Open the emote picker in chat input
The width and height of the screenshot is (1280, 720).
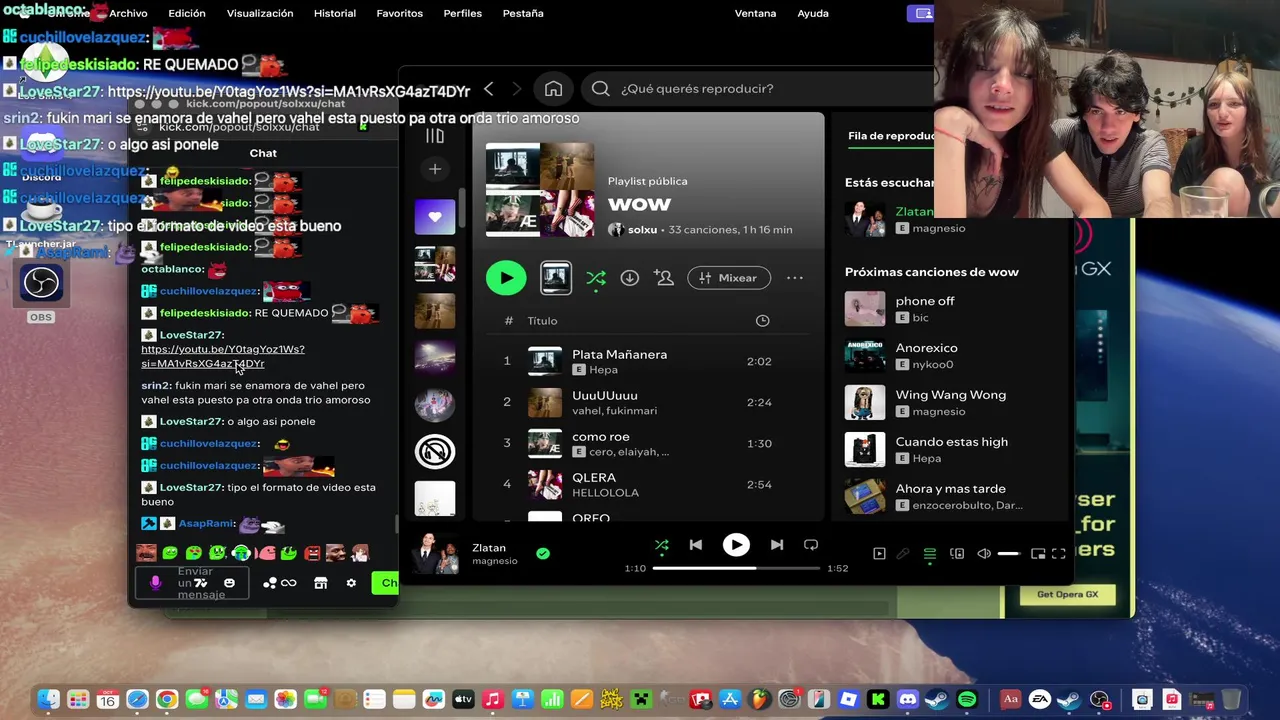(229, 583)
